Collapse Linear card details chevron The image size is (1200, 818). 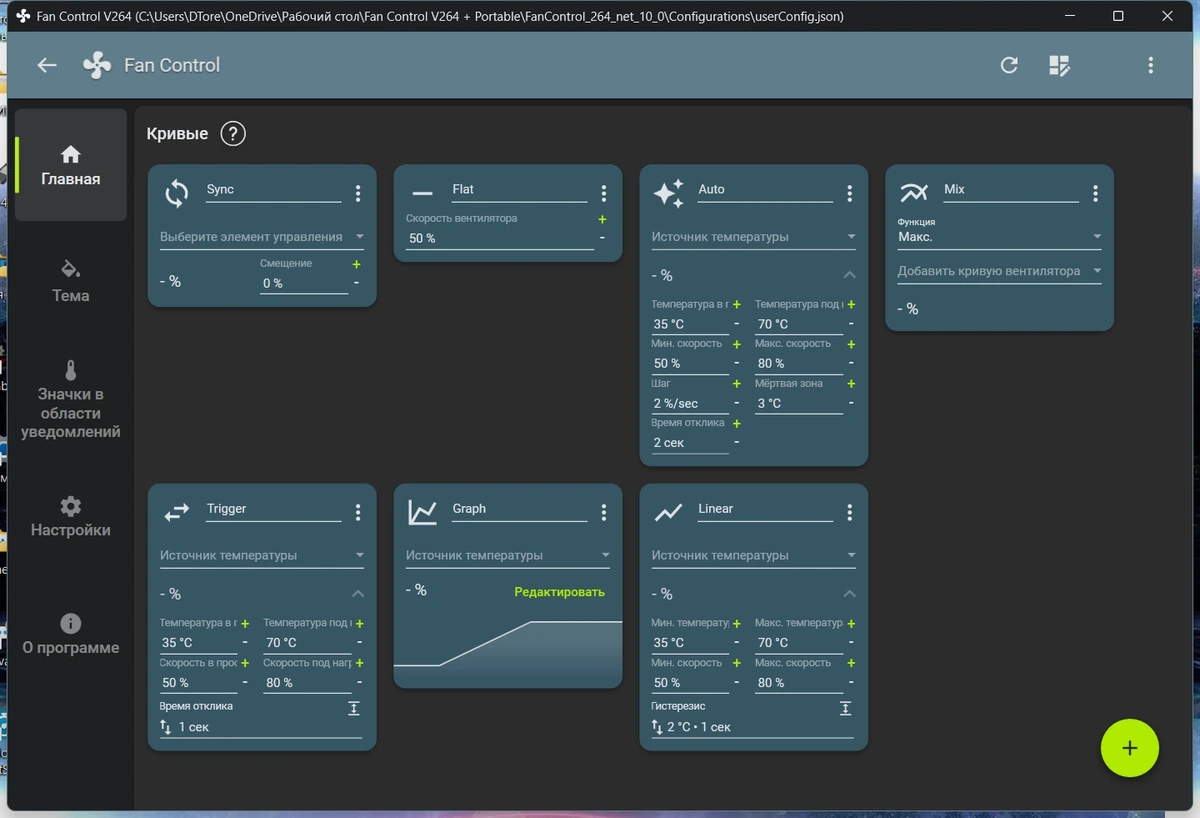[849, 594]
